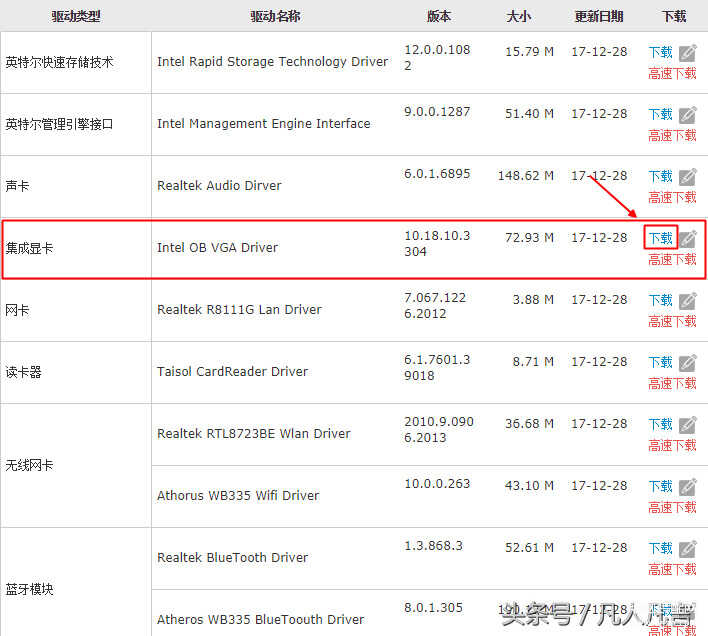Click size 51.40 M cell
This screenshot has width=708, height=636.
point(530,113)
